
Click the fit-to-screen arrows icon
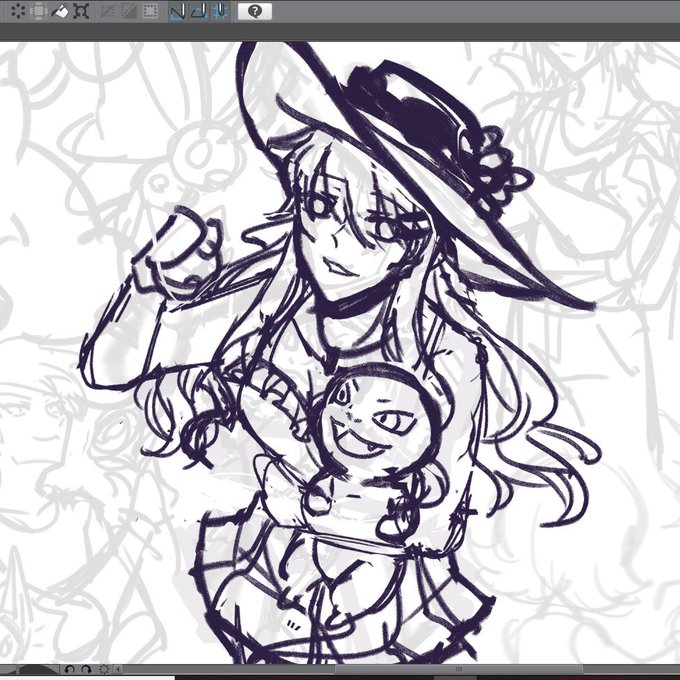(81, 11)
